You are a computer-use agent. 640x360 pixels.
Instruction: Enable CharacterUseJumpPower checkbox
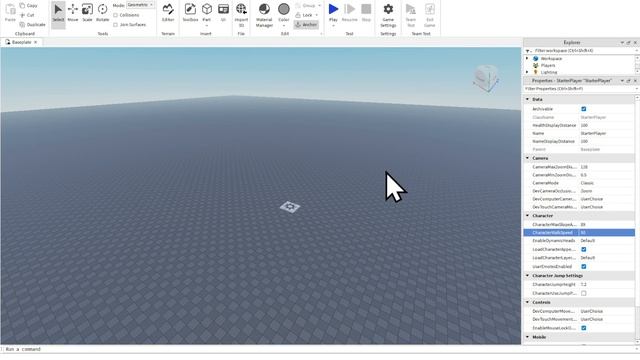(x=584, y=293)
